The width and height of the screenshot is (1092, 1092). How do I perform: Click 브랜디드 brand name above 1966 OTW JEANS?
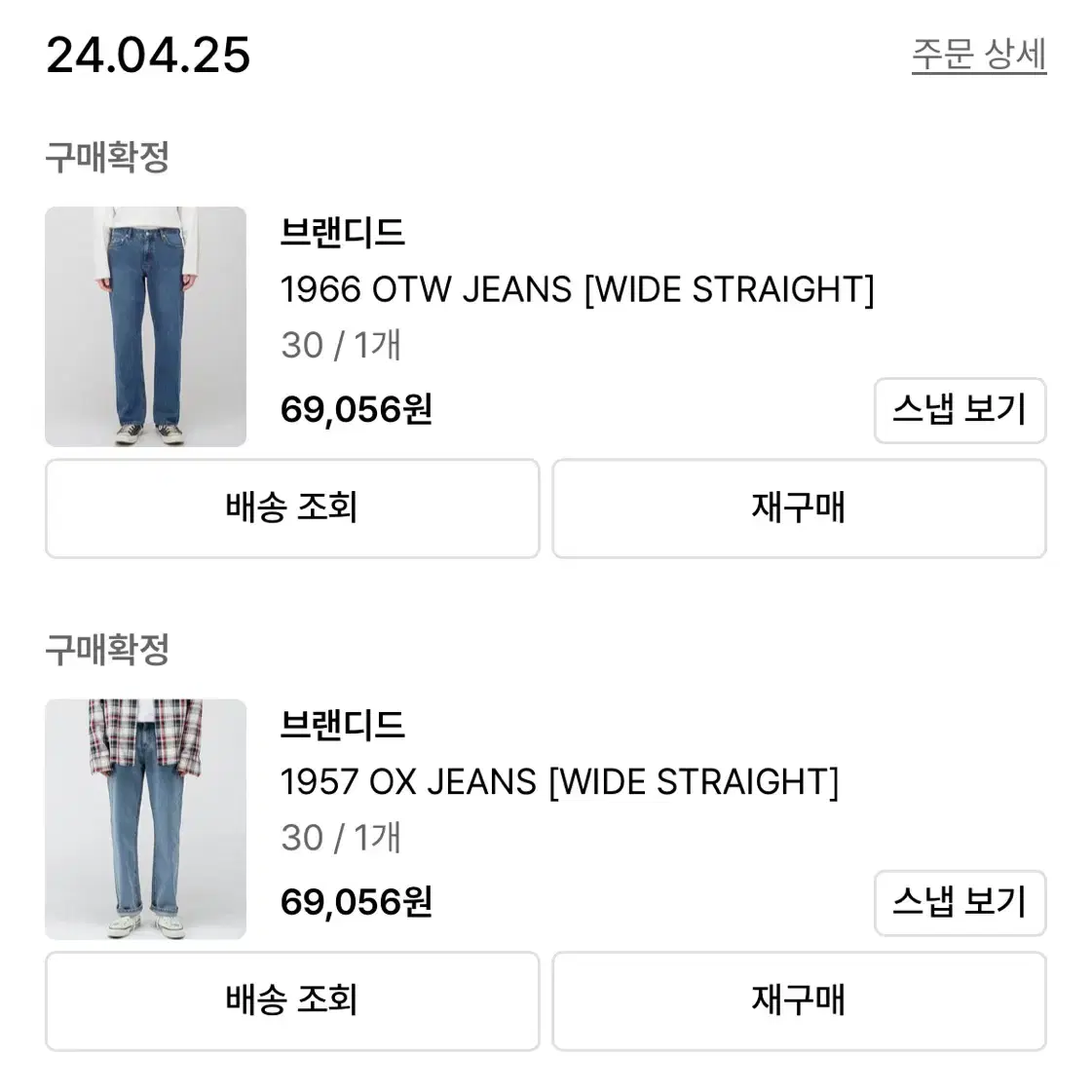tap(342, 232)
